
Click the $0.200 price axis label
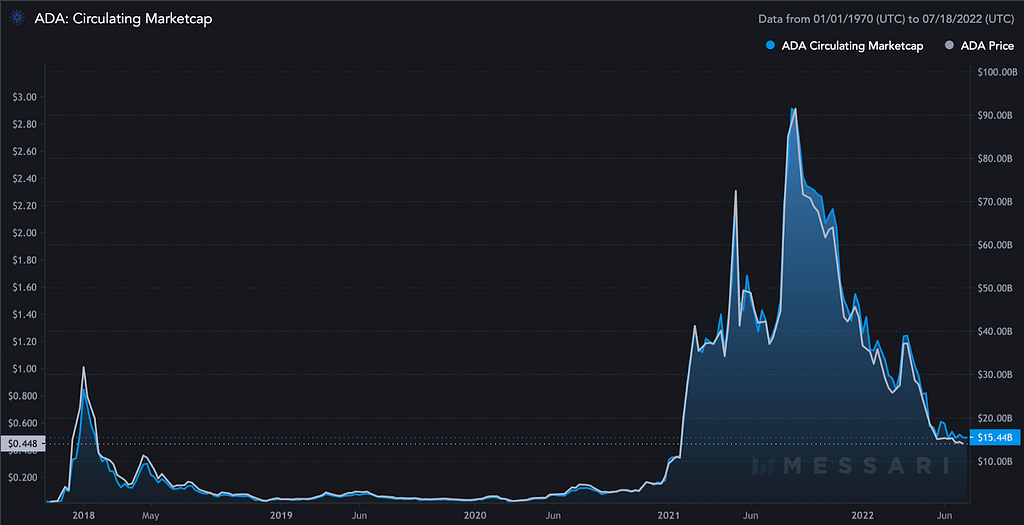pyautogui.click(x=23, y=477)
